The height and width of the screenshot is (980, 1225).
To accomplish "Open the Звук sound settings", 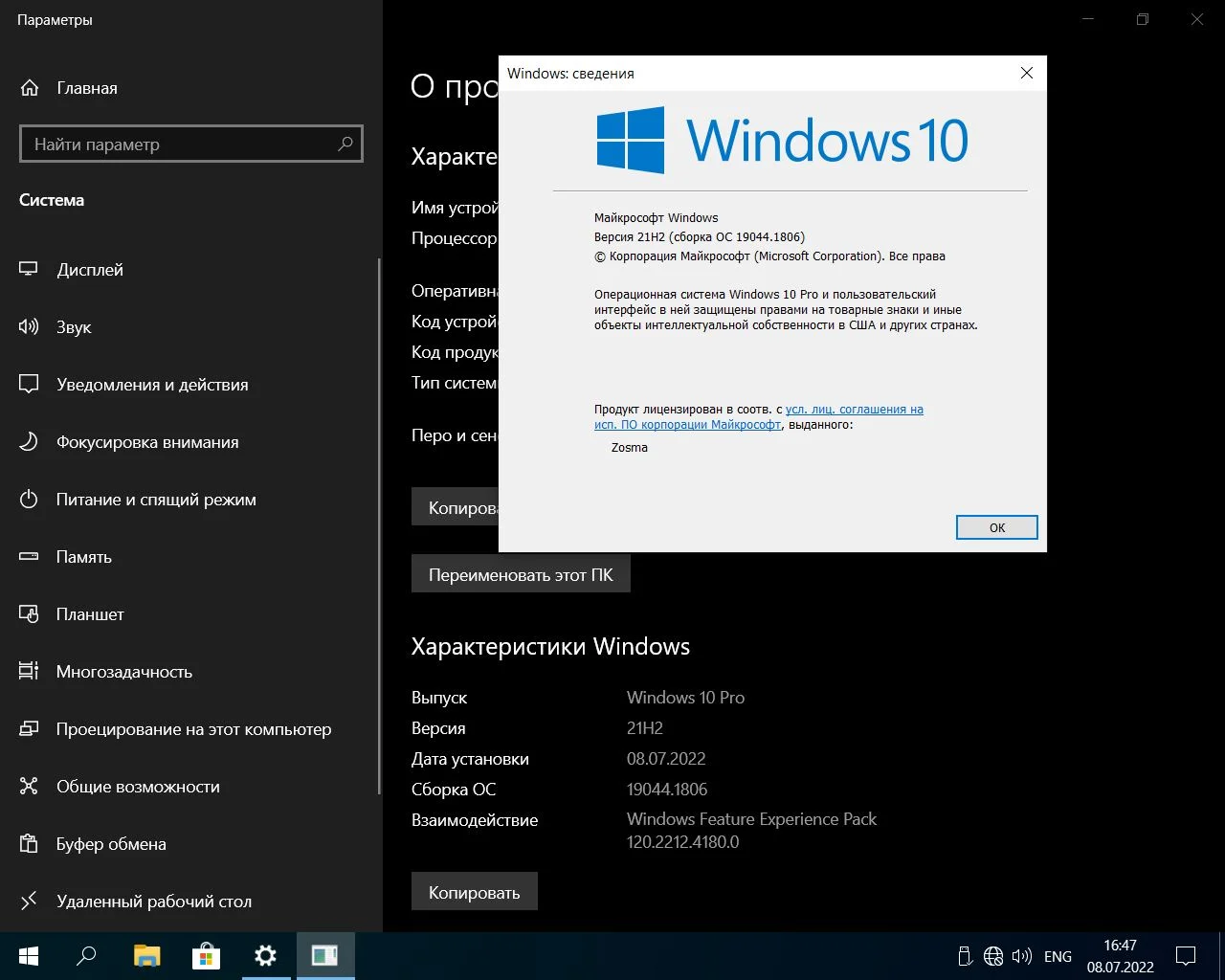I will [74, 327].
